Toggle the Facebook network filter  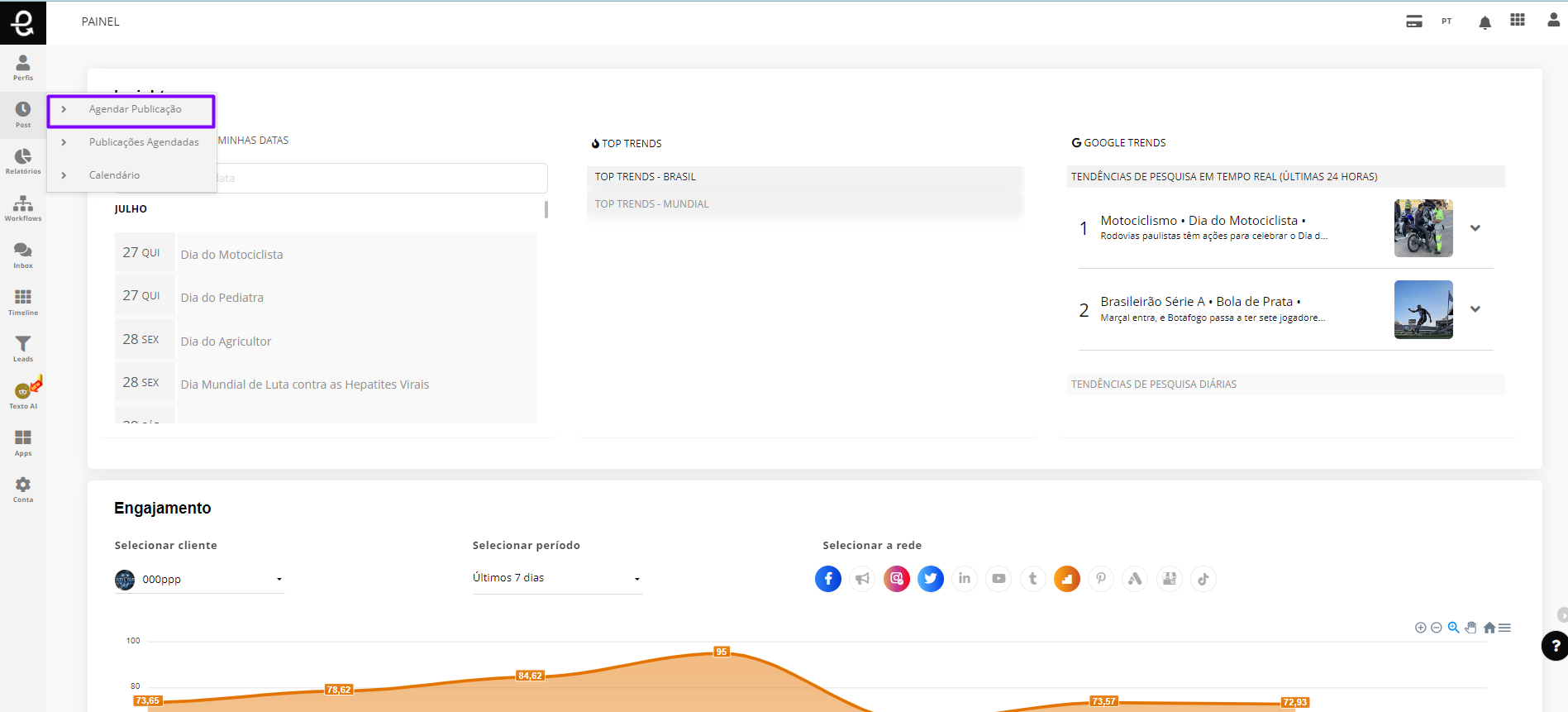pyautogui.click(x=828, y=579)
